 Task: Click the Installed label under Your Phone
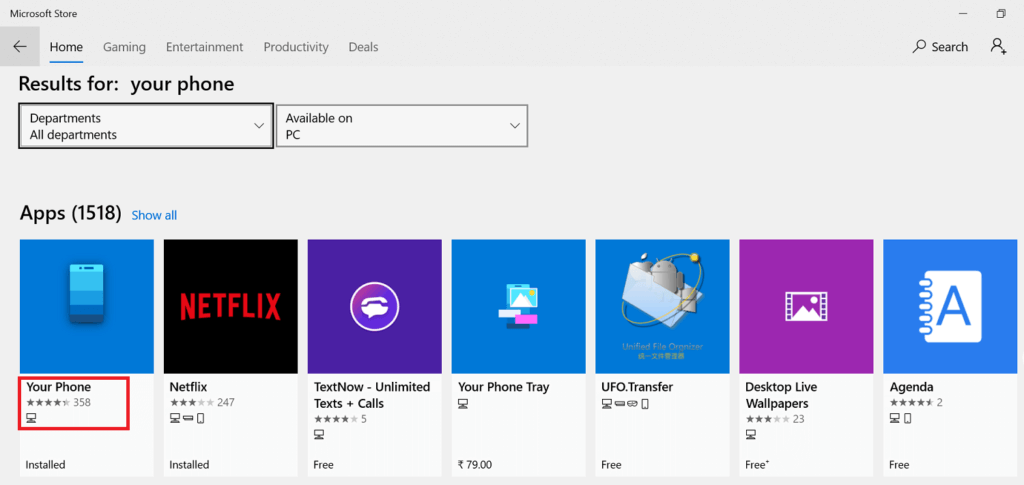click(x=46, y=465)
